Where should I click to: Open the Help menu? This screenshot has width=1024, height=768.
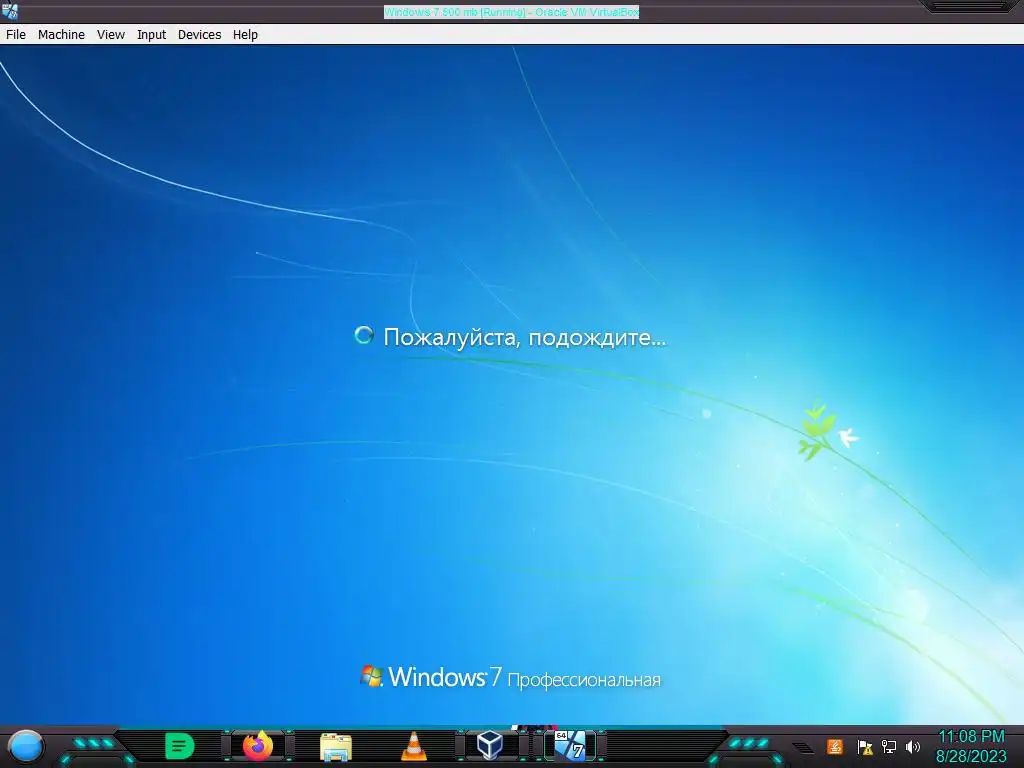(246, 35)
